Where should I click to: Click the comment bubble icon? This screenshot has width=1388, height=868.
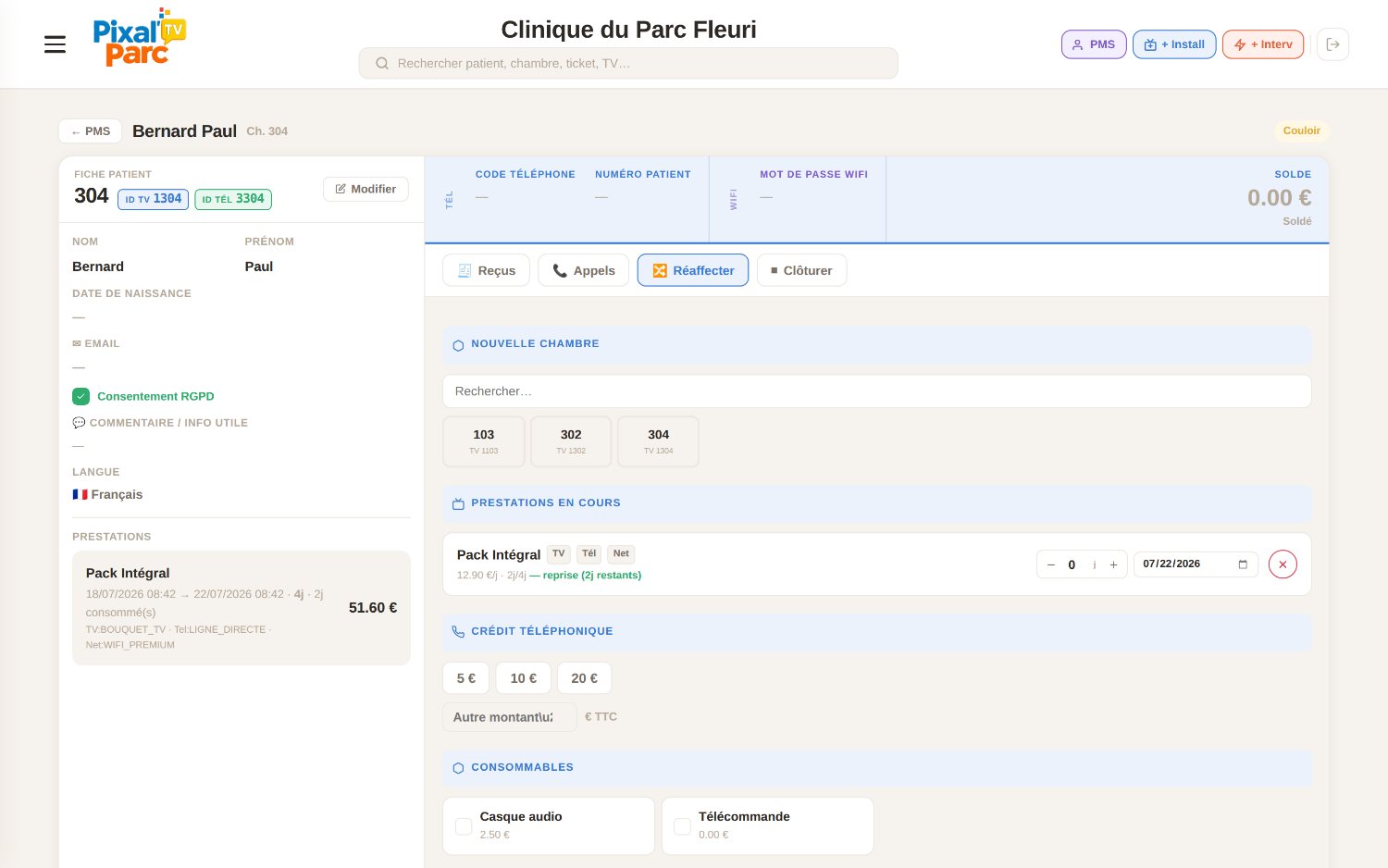[79, 423]
